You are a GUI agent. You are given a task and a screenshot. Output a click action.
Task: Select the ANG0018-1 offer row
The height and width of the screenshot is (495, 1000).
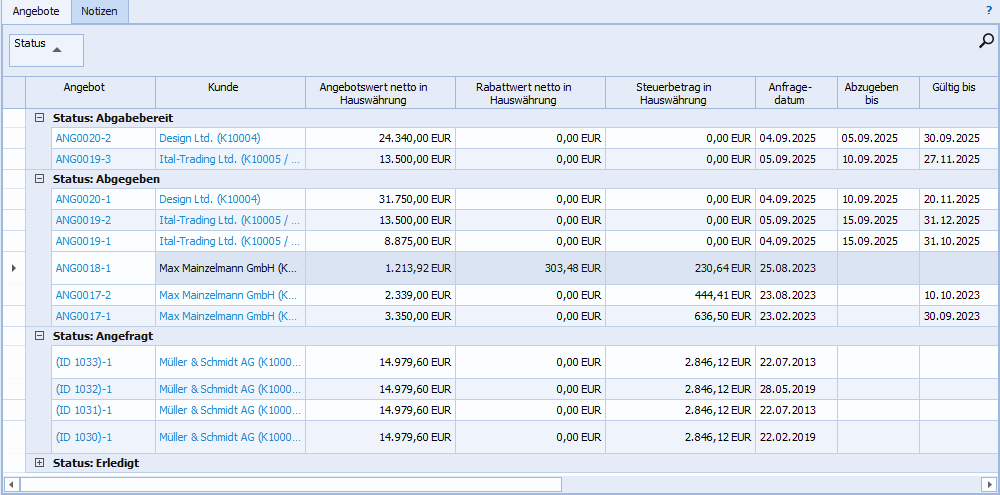(83, 268)
